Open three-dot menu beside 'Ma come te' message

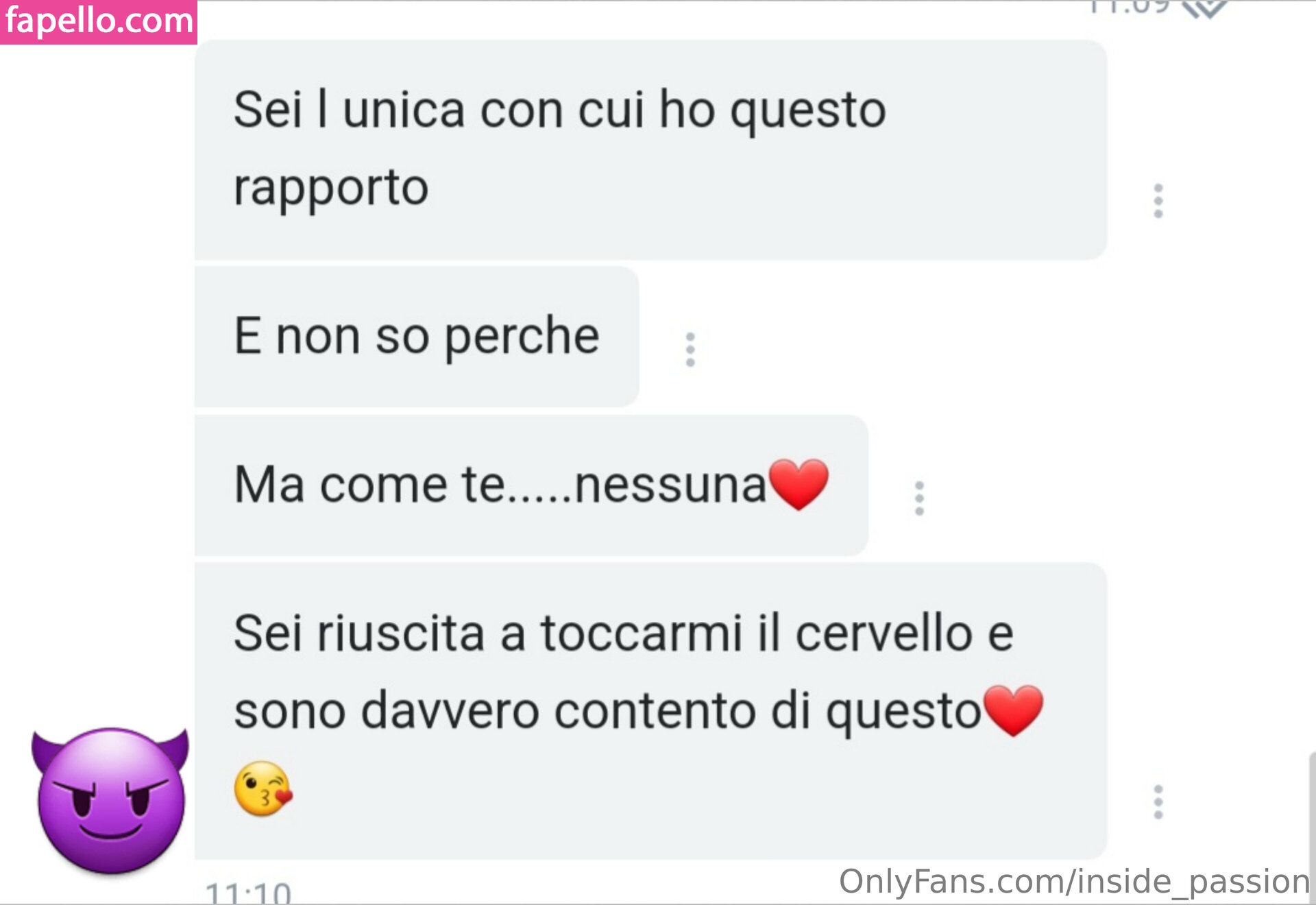919,498
